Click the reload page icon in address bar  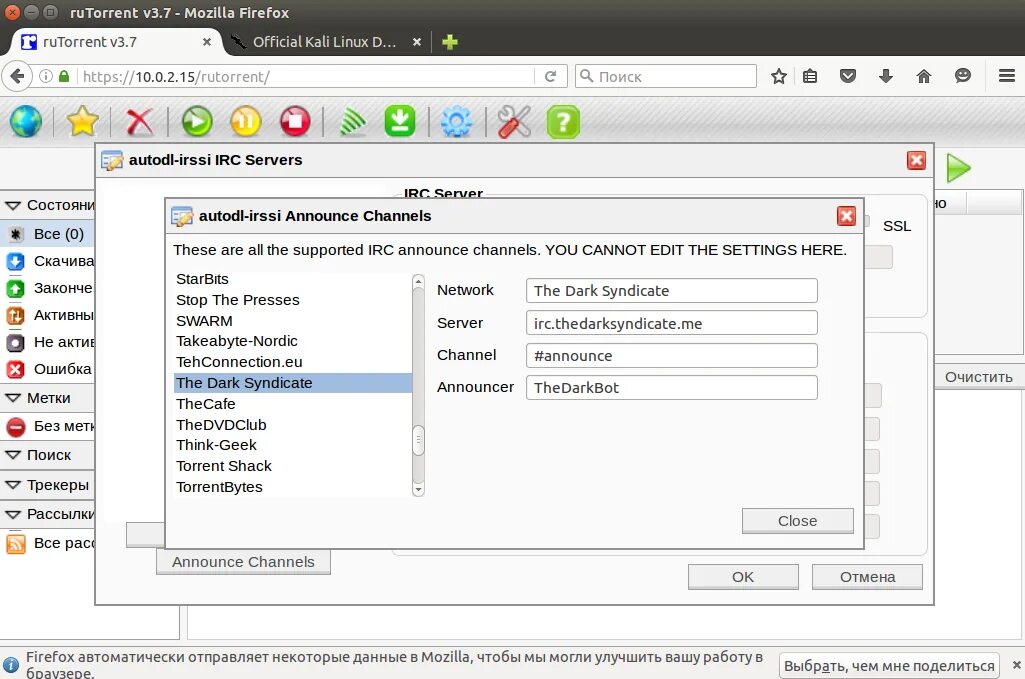coord(550,76)
